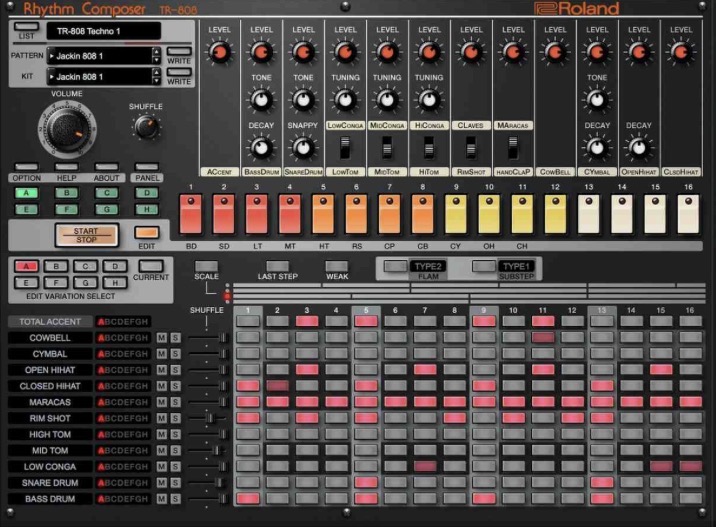The height and width of the screenshot is (527, 716).
Task: Click the SCALE button
Action: point(206,266)
